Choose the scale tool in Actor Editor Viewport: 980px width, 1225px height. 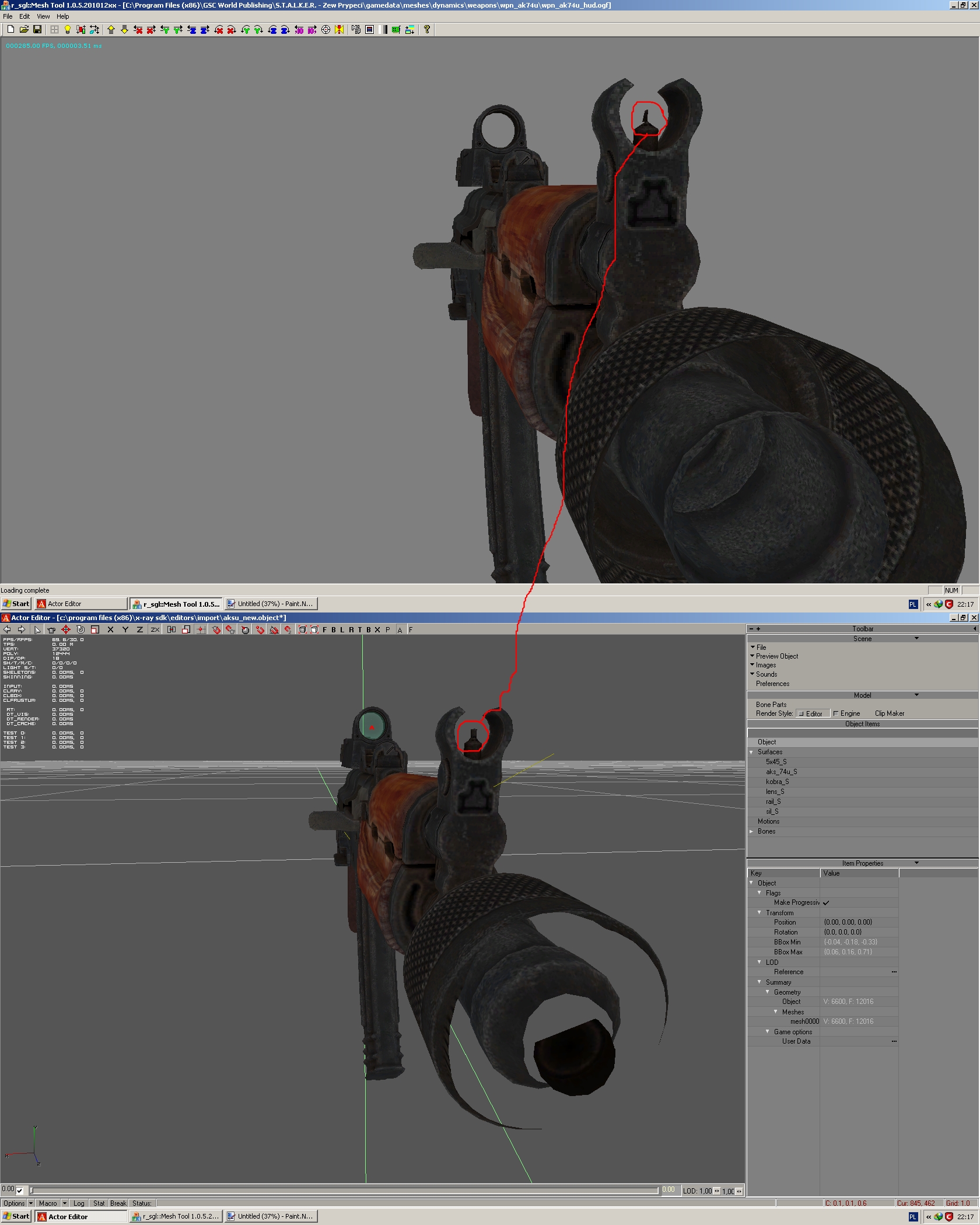pos(95,629)
